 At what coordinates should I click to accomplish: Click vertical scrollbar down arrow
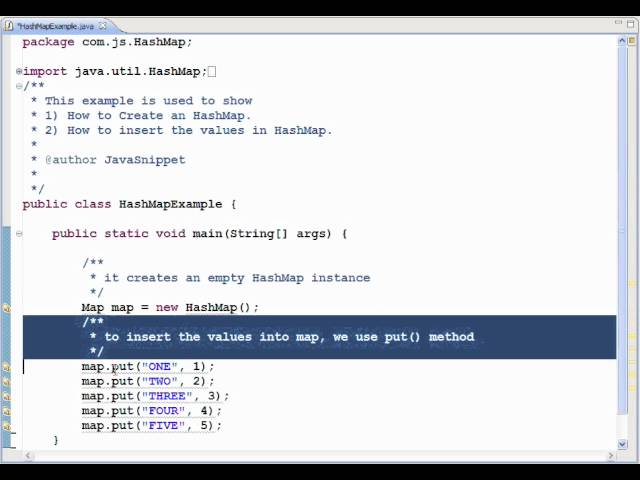(622, 444)
